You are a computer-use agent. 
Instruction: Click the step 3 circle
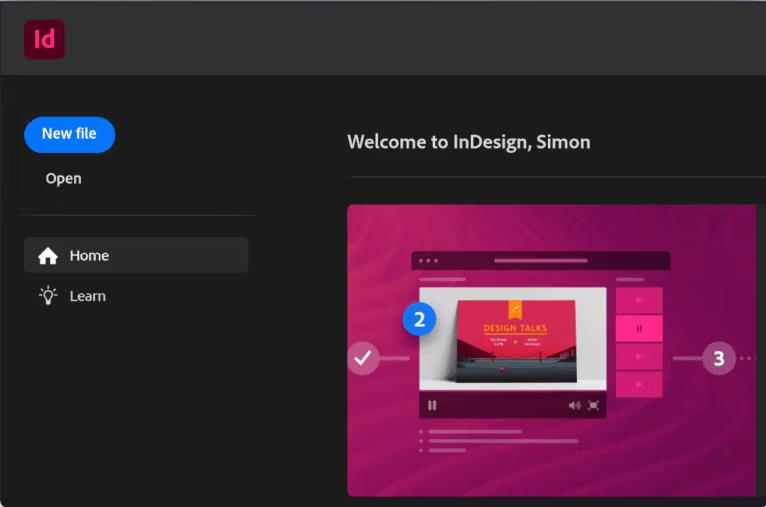[718, 357]
